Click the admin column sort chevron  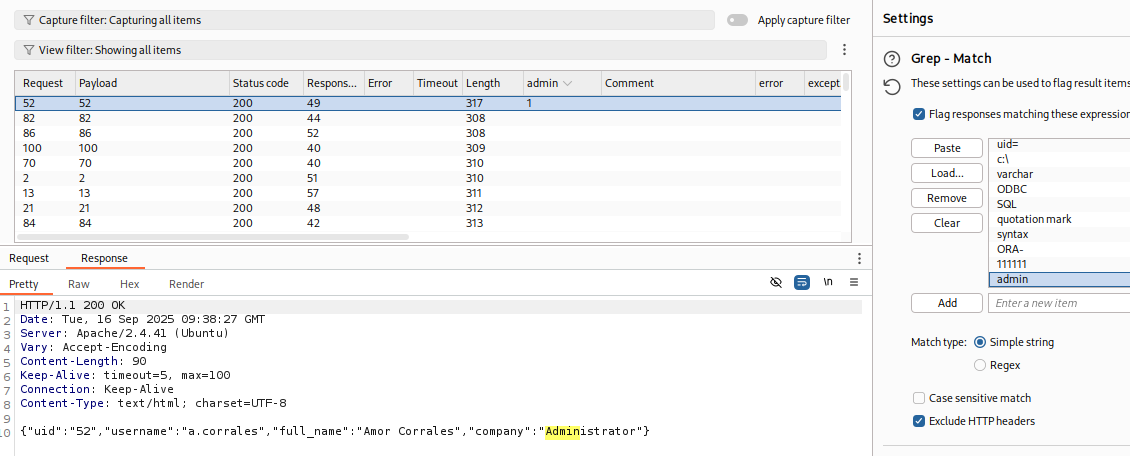[x=568, y=84]
